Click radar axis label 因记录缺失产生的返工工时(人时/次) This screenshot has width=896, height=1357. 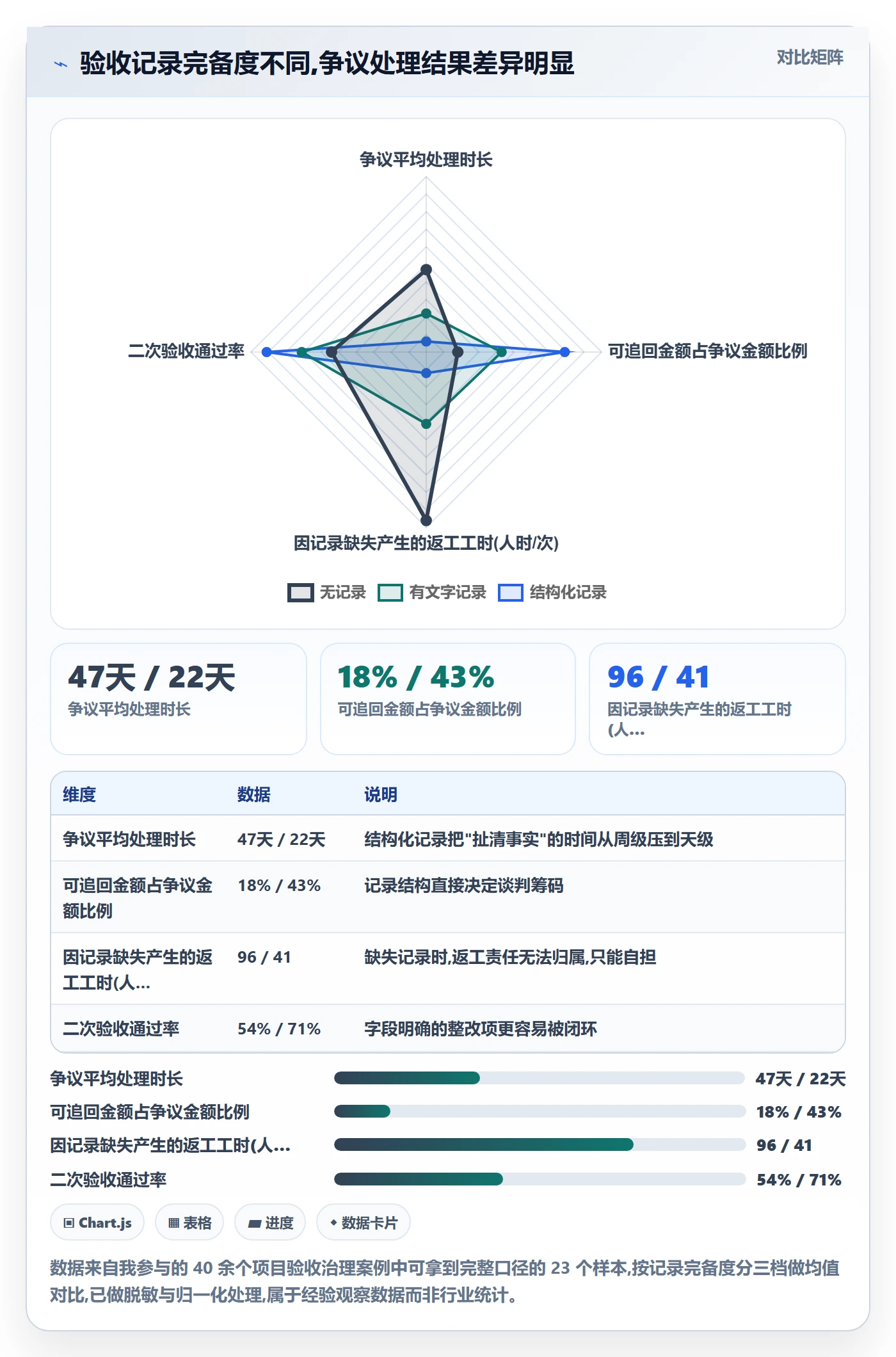coord(426,543)
